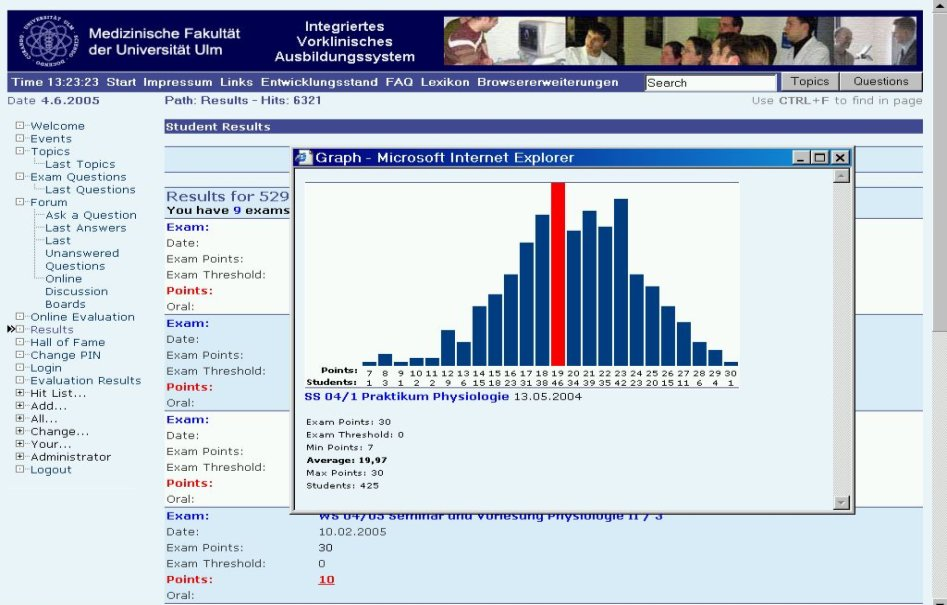947x605 pixels.
Task: Click the Exam Questions node icon
Action: (x=20, y=177)
